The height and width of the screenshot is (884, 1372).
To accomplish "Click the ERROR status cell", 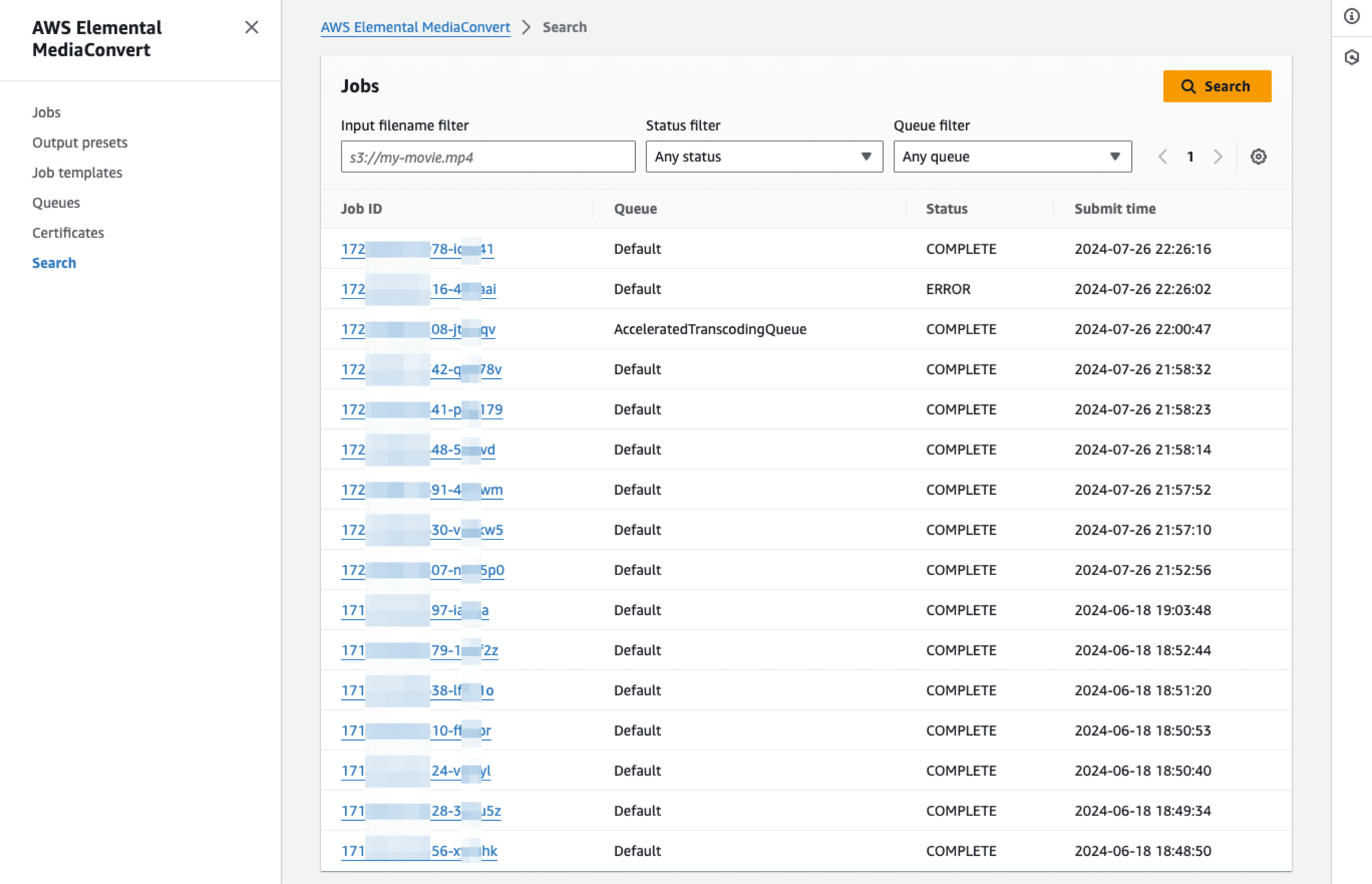I will pyautogui.click(x=948, y=289).
